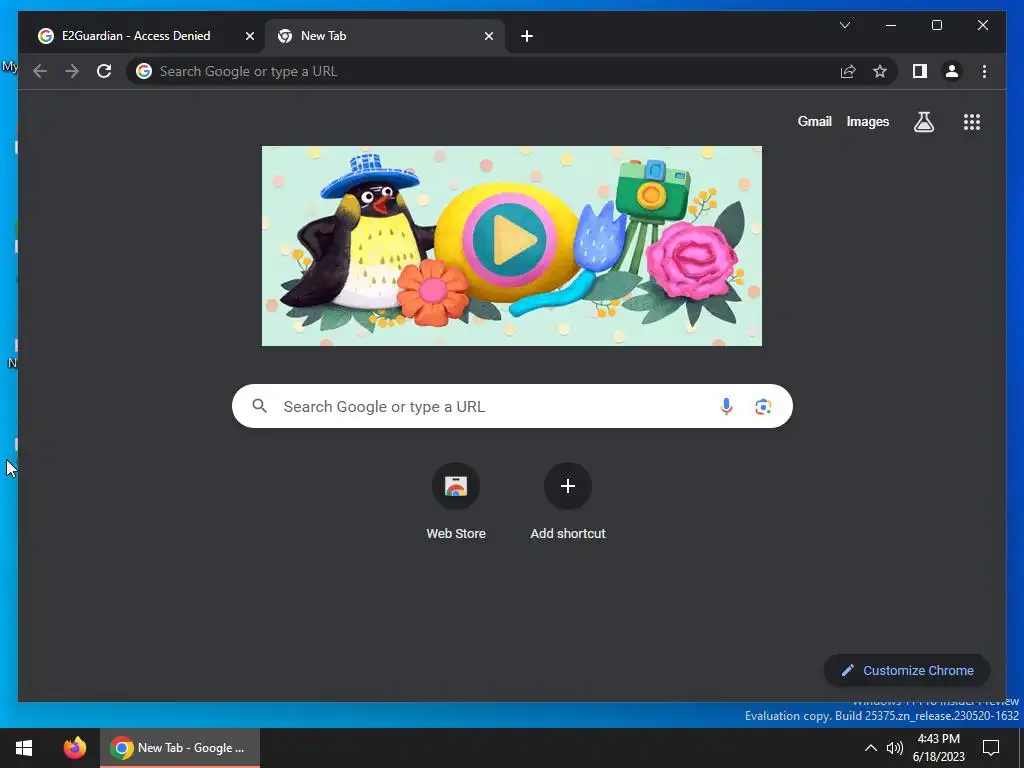Viewport: 1024px width, 768px height.
Task: Open Google Images link
Action: pyautogui.click(x=867, y=121)
